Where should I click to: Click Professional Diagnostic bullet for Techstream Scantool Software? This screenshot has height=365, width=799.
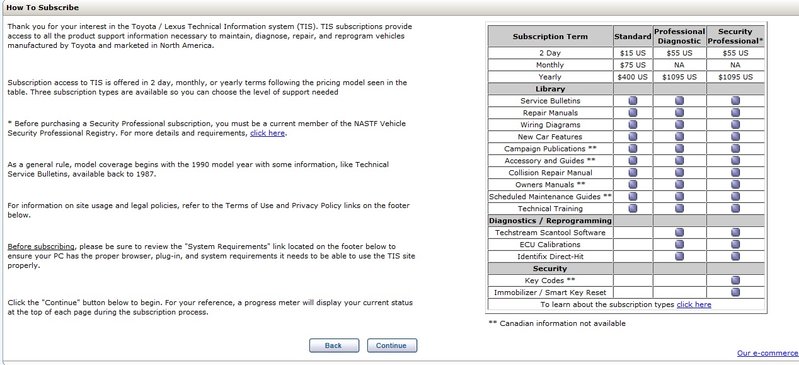(x=679, y=232)
